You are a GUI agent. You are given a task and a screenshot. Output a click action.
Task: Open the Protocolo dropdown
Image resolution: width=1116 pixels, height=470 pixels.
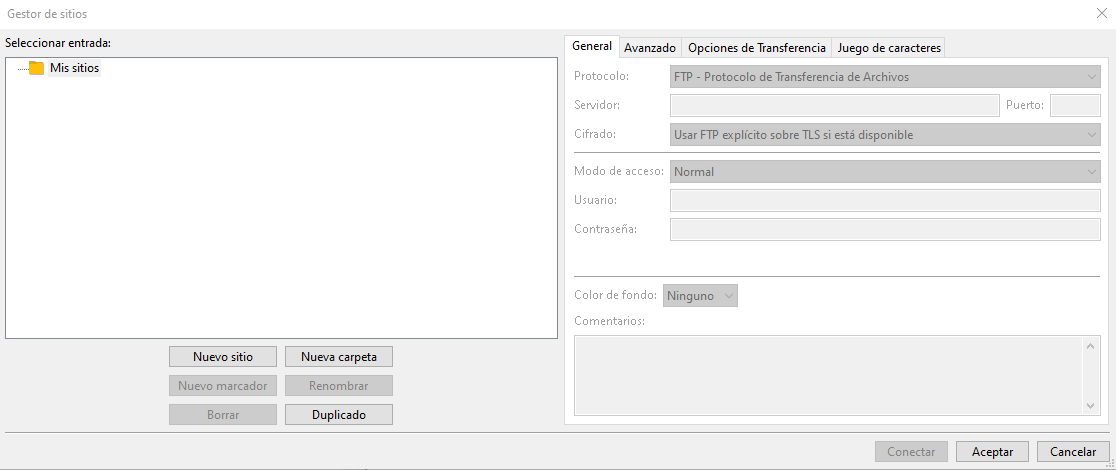point(885,77)
